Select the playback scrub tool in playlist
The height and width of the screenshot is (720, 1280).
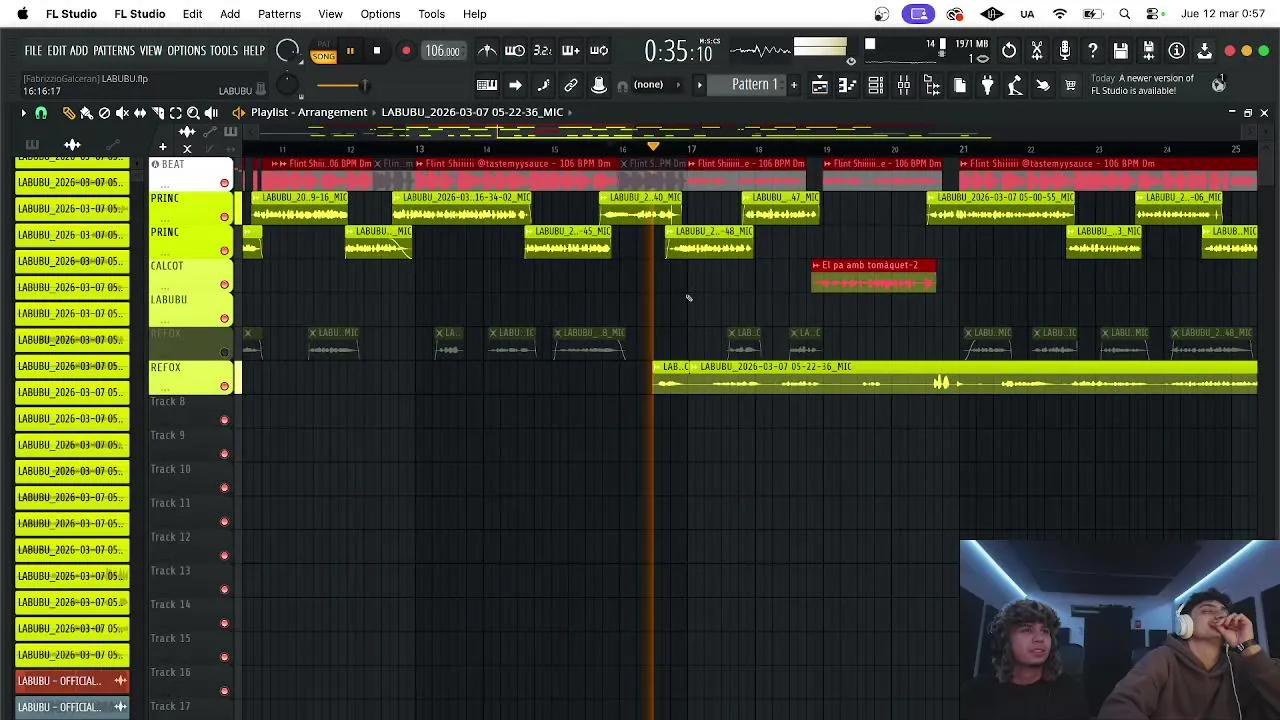pos(212,113)
